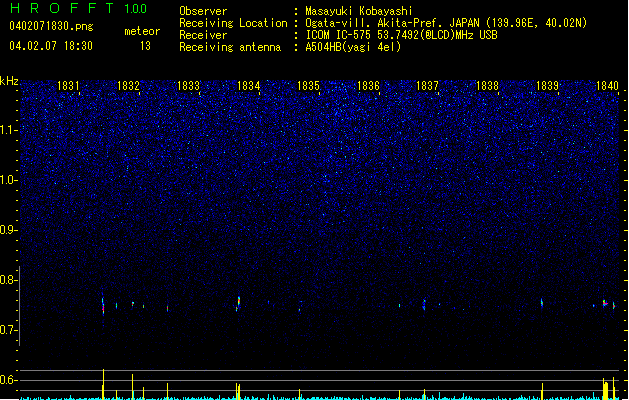The image size is (629, 400).
Task: Select the filename 0402071830.png
Action: tap(51, 26)
